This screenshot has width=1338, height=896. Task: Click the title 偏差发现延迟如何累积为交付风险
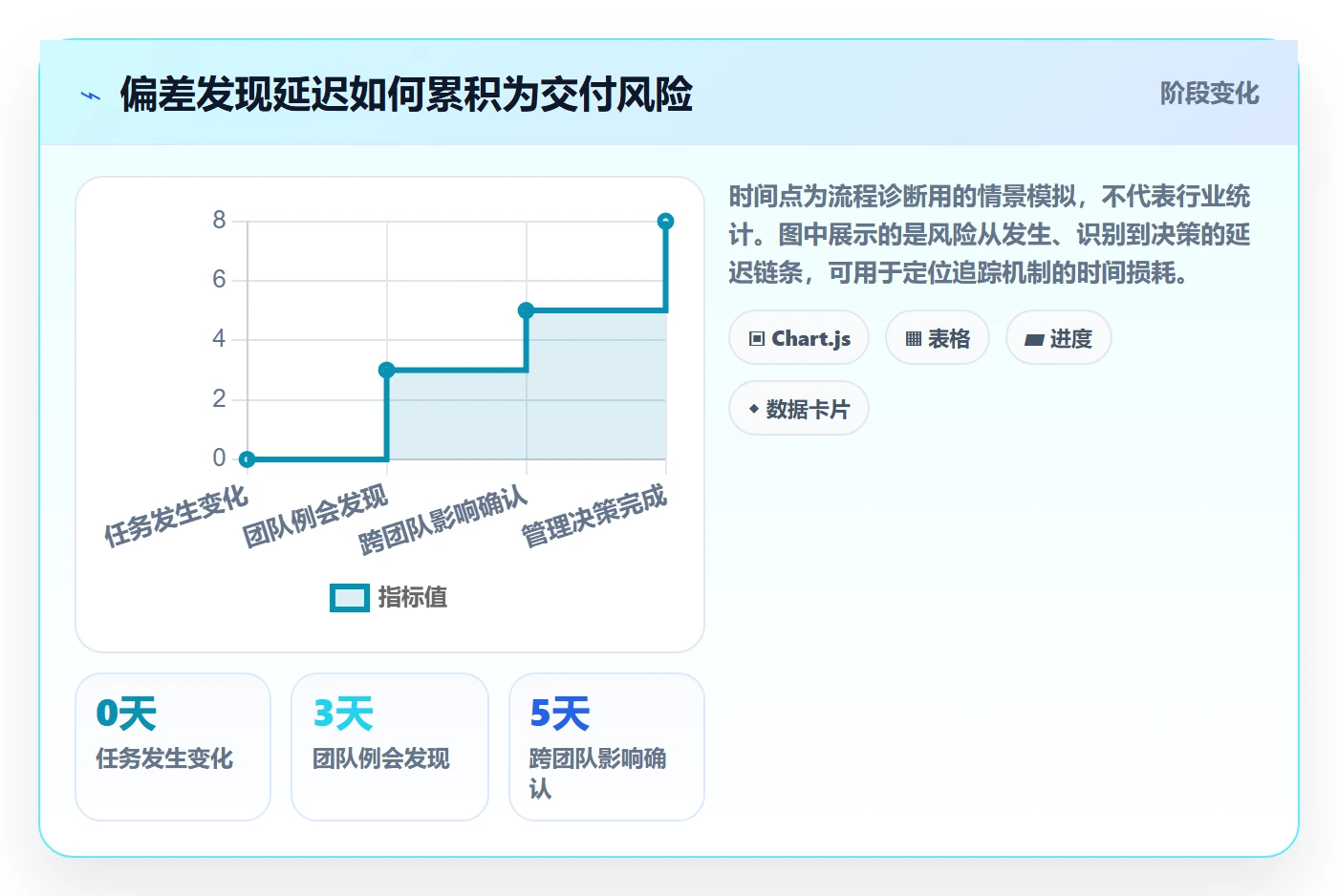(x=406, y=95)
